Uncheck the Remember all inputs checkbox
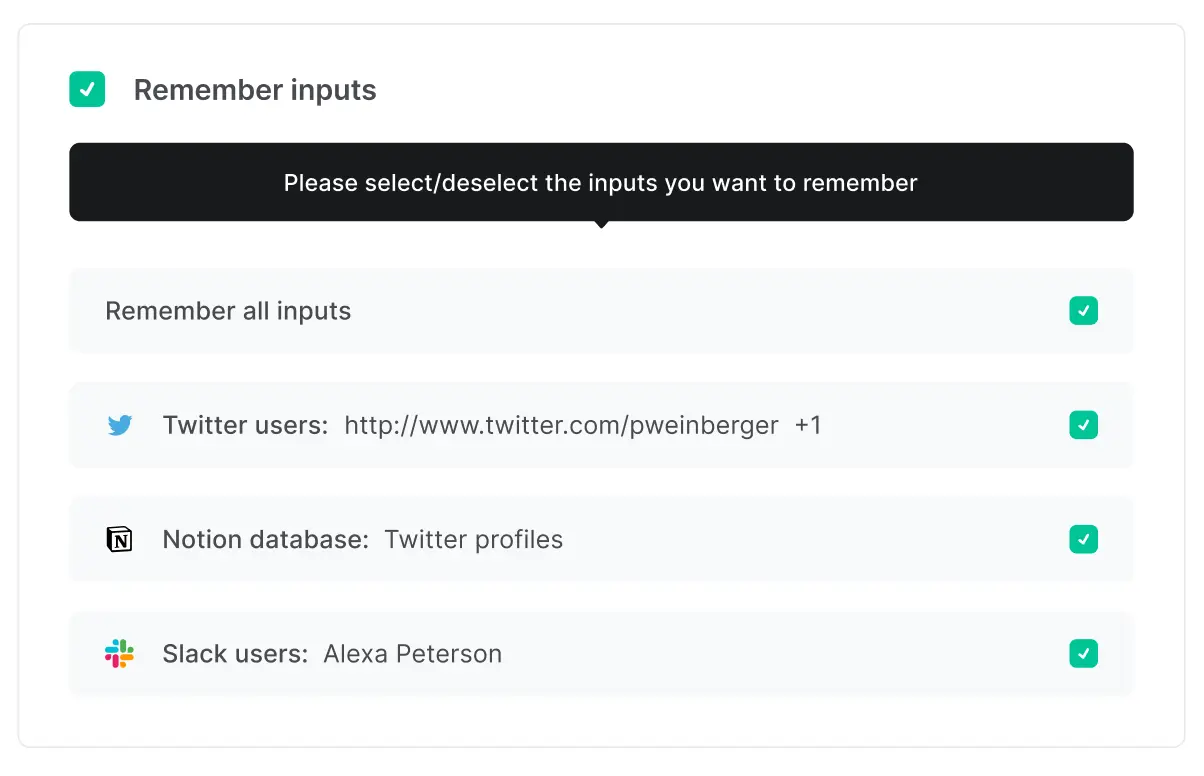1204x776 pixels. click(x=1083, y=311)
